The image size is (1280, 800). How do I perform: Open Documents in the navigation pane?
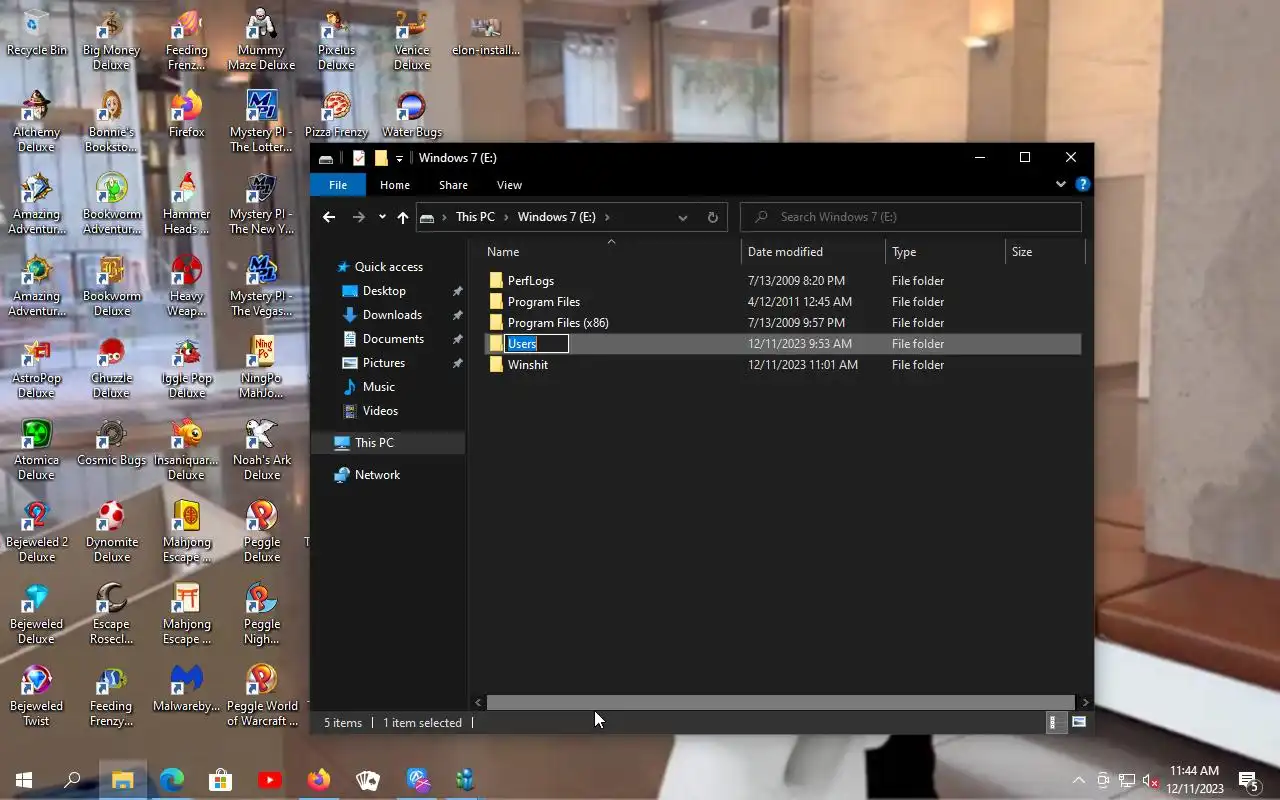click(393, 339)
